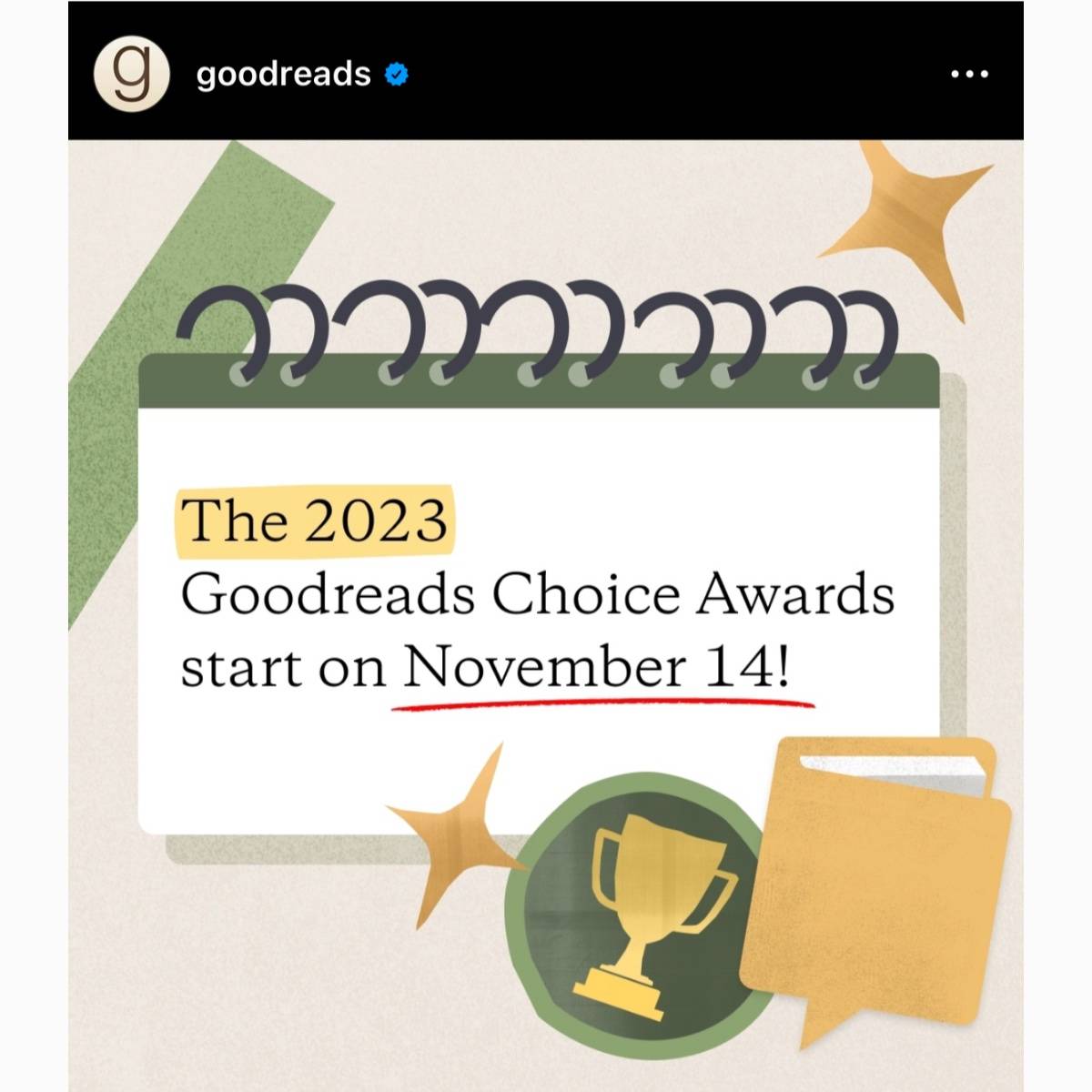1092x1092 pixels.
Task: Click the words "start on" in the announcement
Action: [x=284, y=671]
